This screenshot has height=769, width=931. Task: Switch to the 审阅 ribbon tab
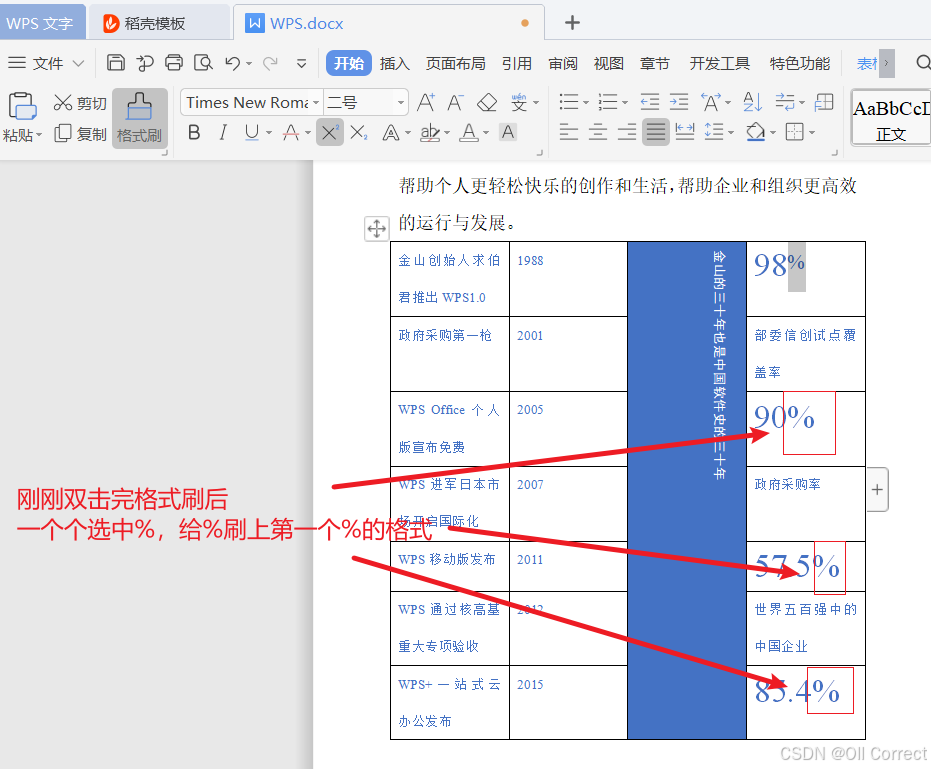click(563, 63)
